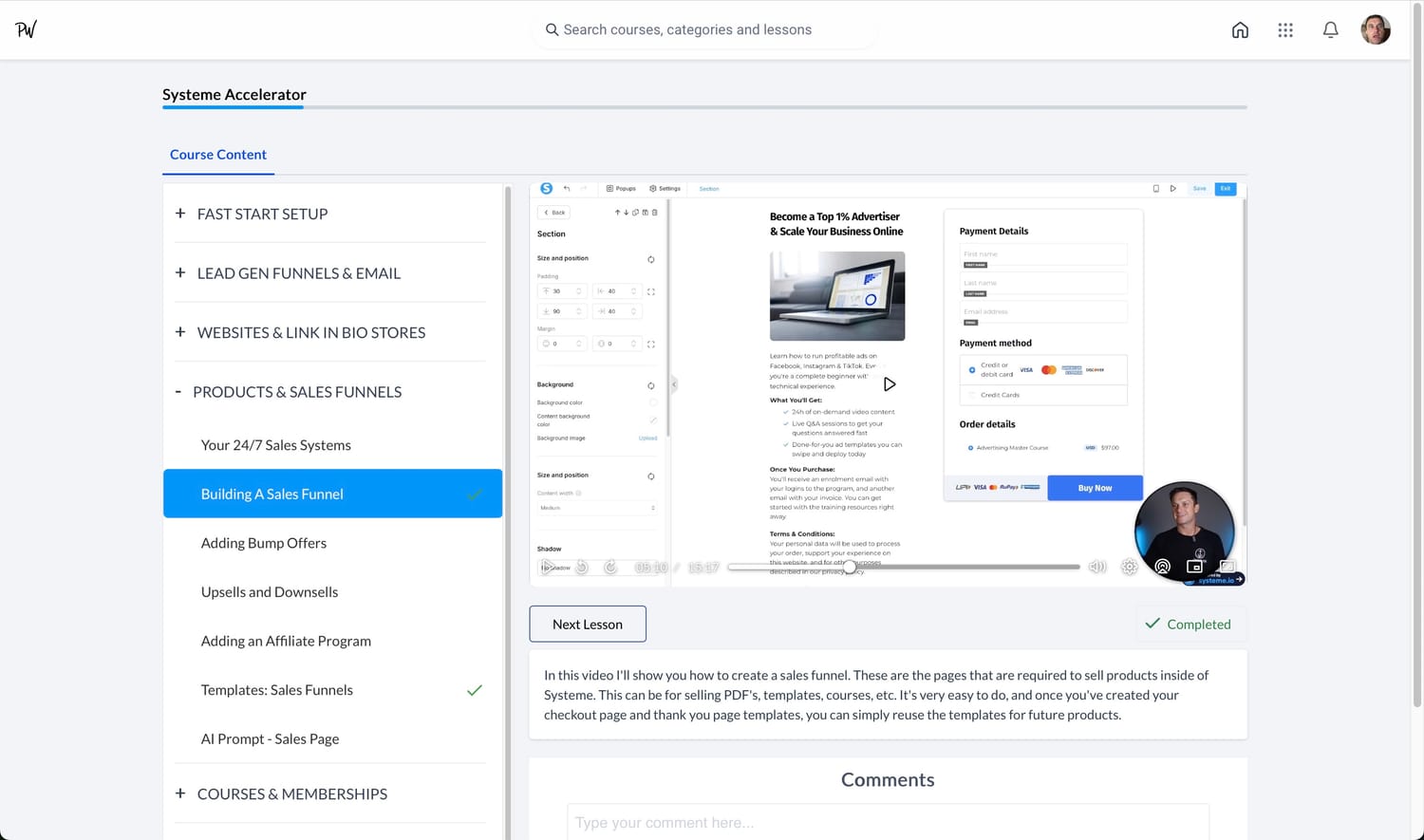
Task: Focus the search courses field
Action: (704, 29)
